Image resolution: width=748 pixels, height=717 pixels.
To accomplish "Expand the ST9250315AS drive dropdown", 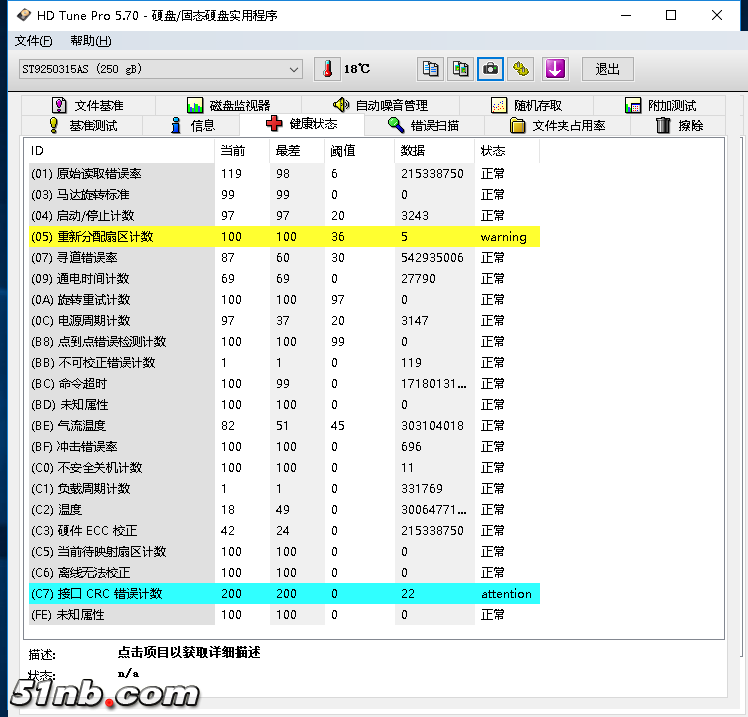I will (293, 69).
